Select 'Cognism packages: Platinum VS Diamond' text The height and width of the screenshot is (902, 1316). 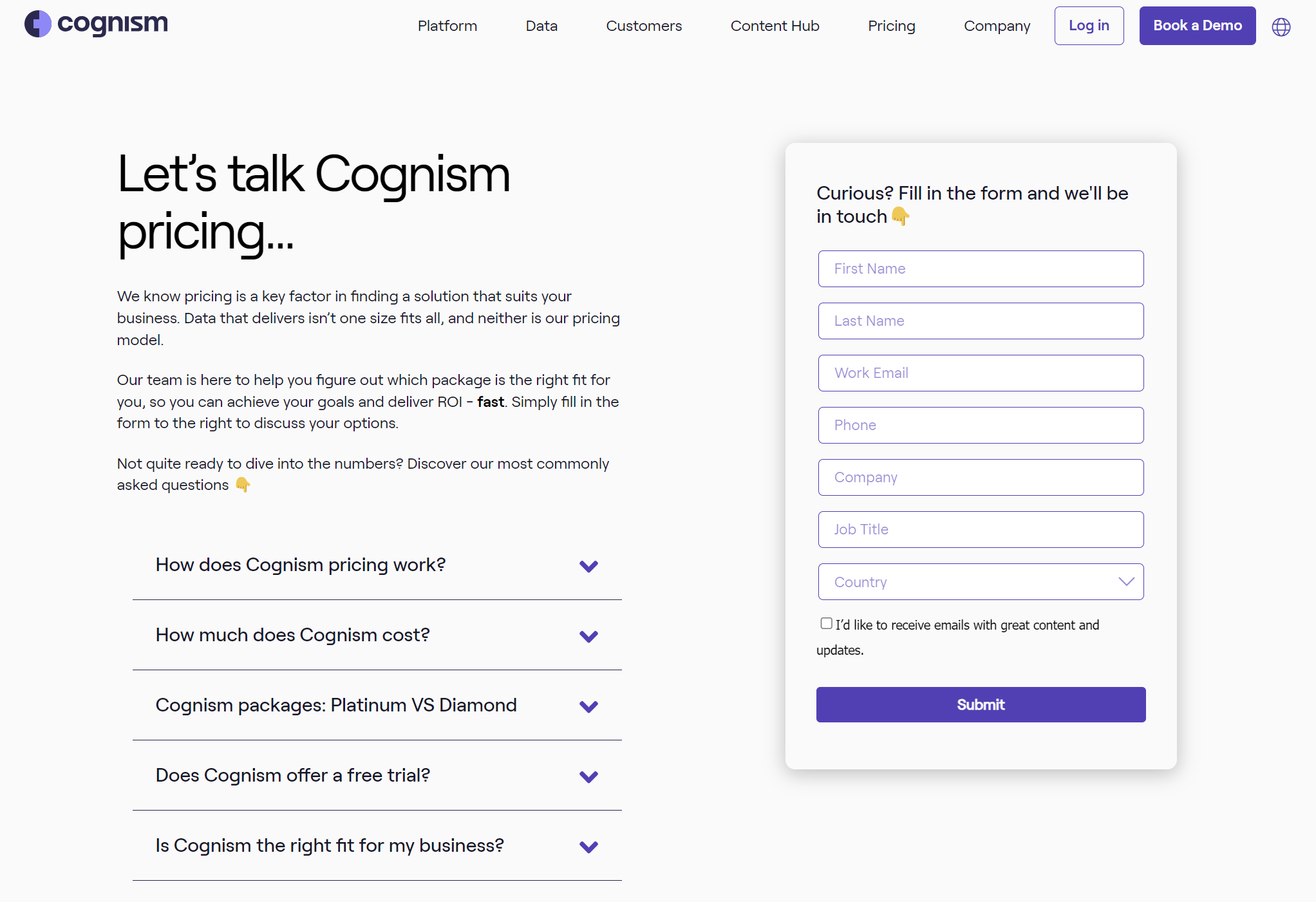click(x=336, y=706)
